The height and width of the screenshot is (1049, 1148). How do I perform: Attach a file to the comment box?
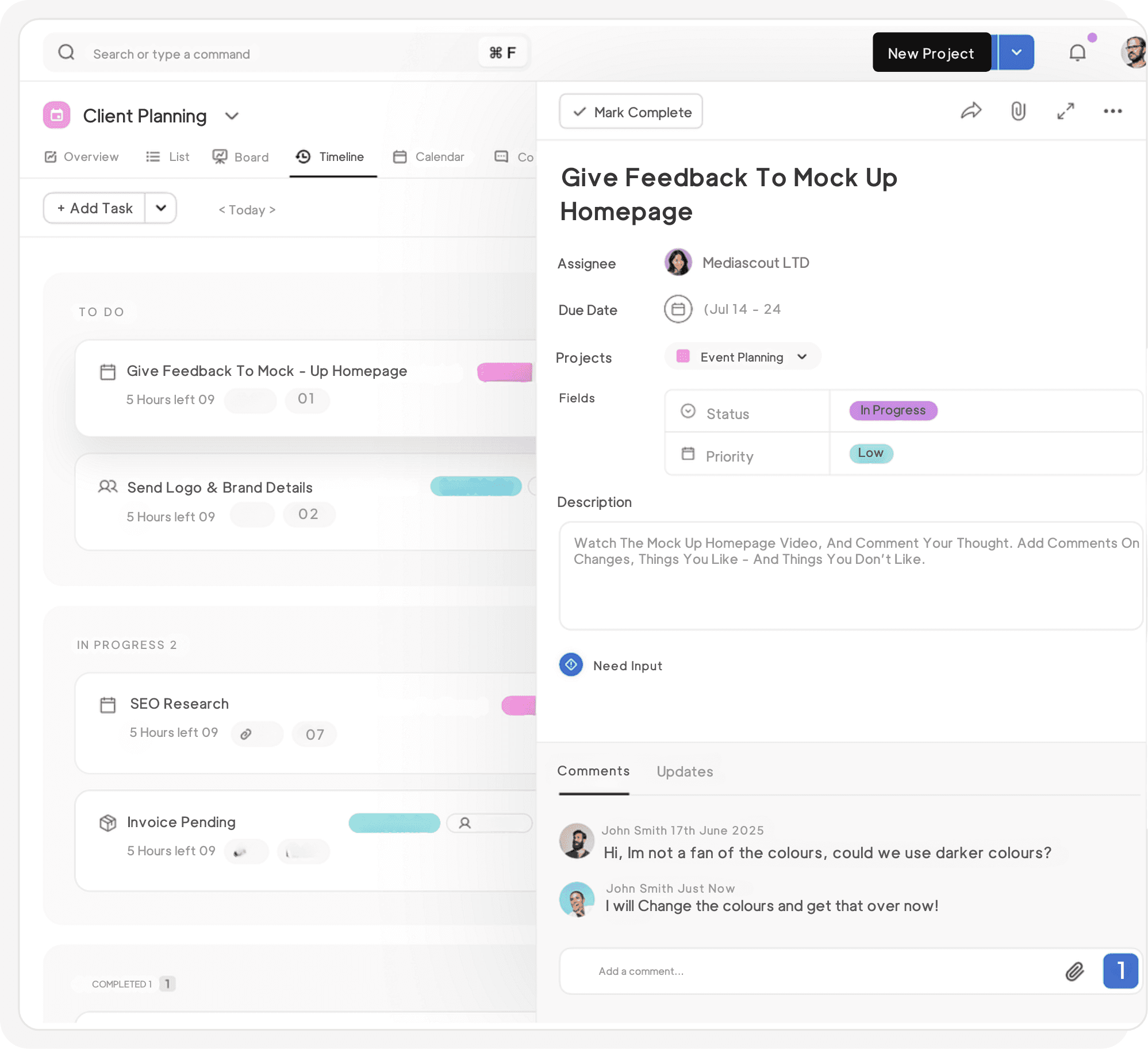click(1074, 971)
